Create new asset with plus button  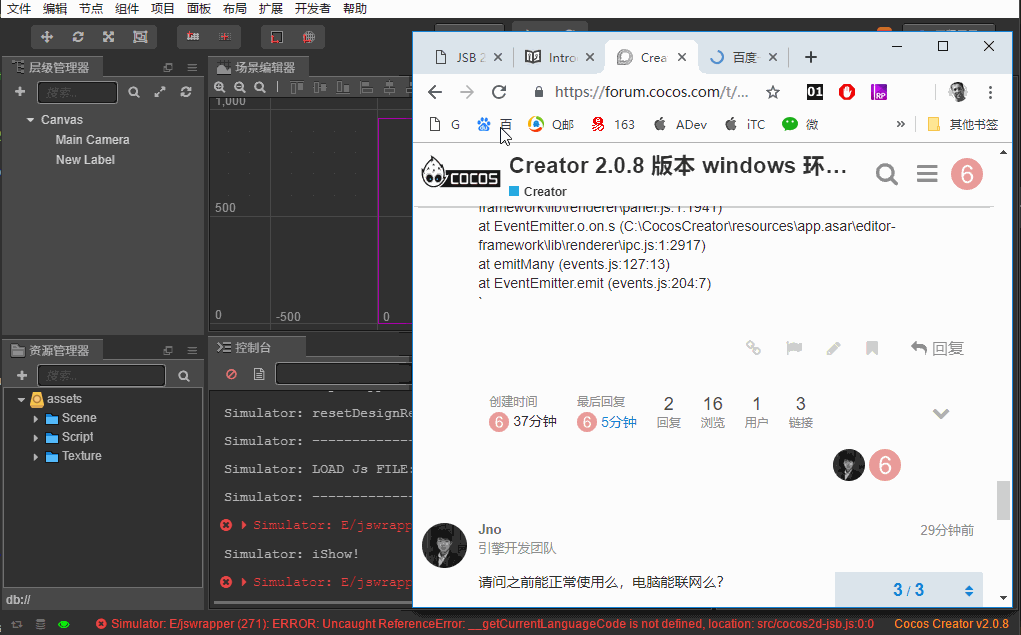click(x=21, y=376)
